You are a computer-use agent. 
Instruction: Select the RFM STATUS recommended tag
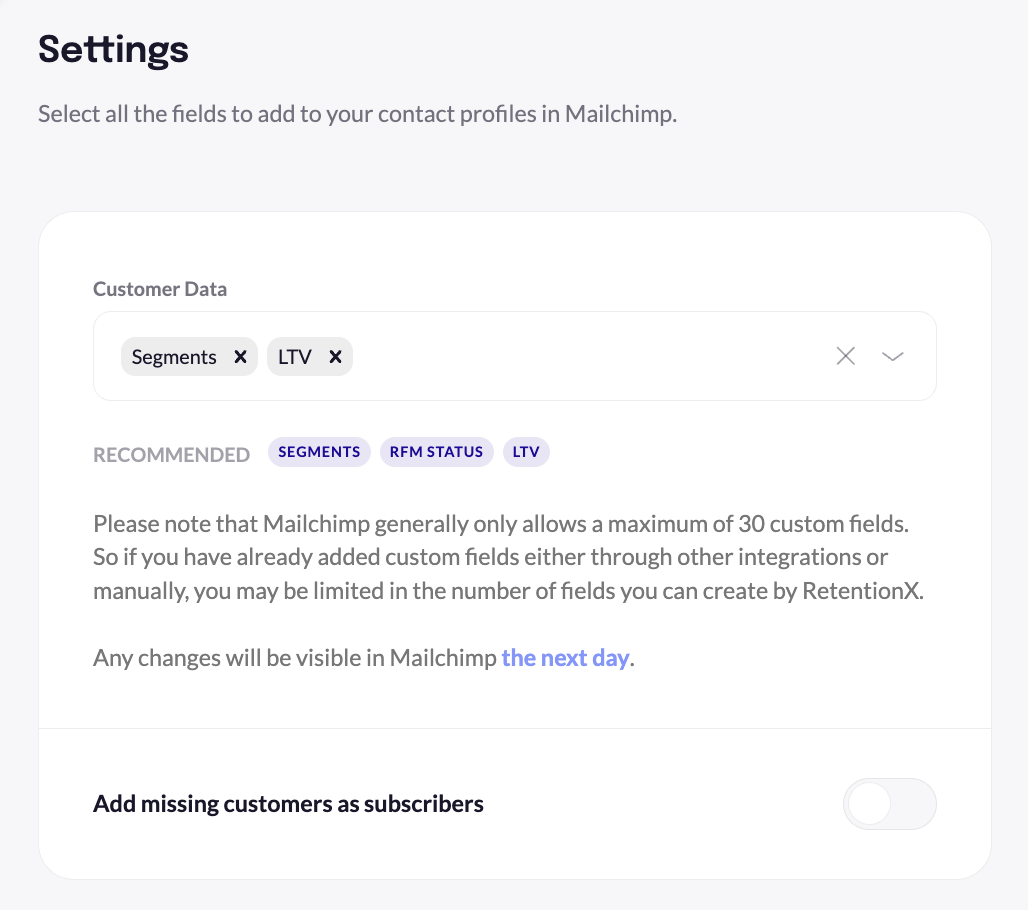(x=437, y=452)
